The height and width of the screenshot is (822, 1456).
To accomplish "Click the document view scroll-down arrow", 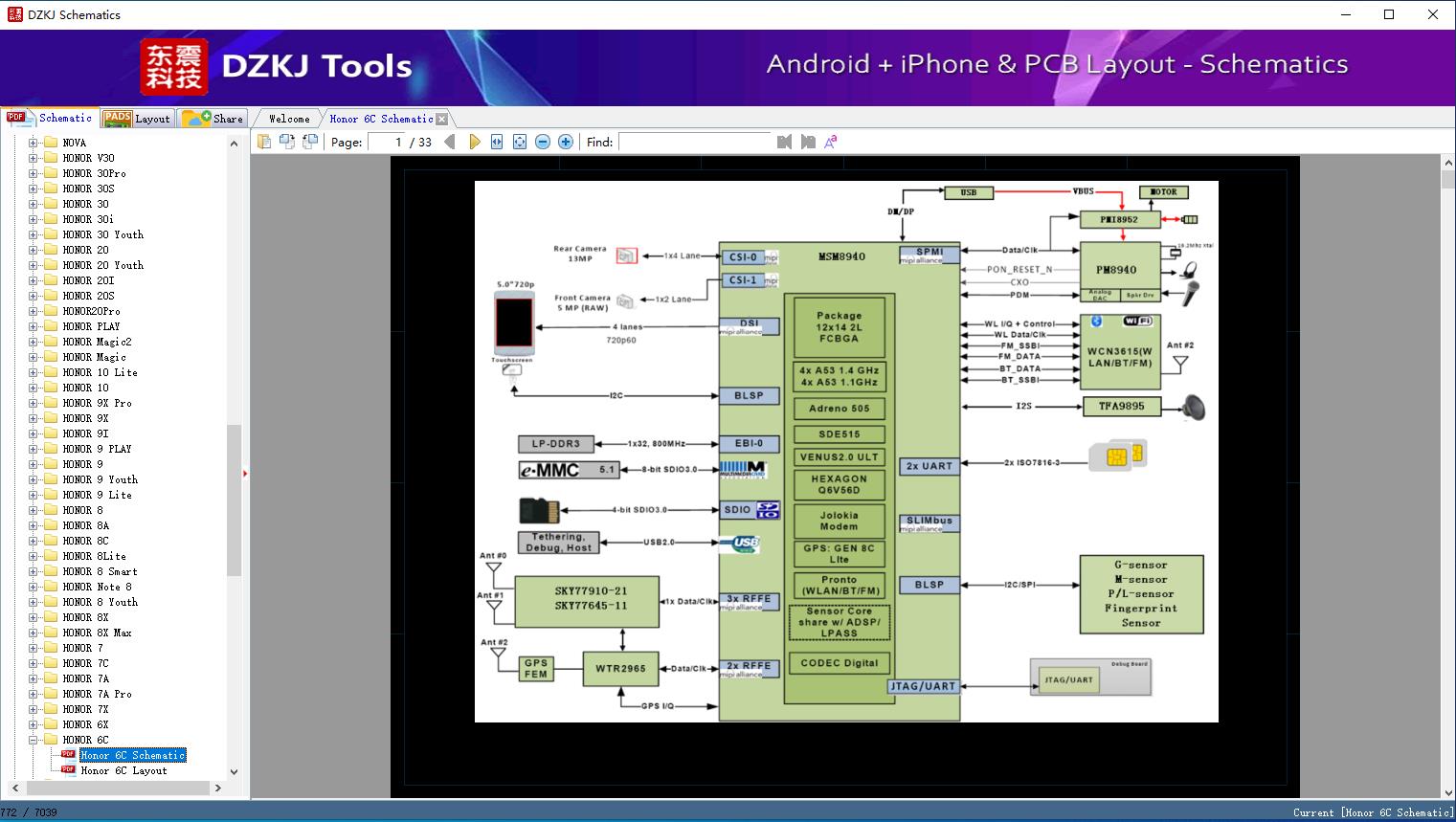I will tap(1447, 790).
